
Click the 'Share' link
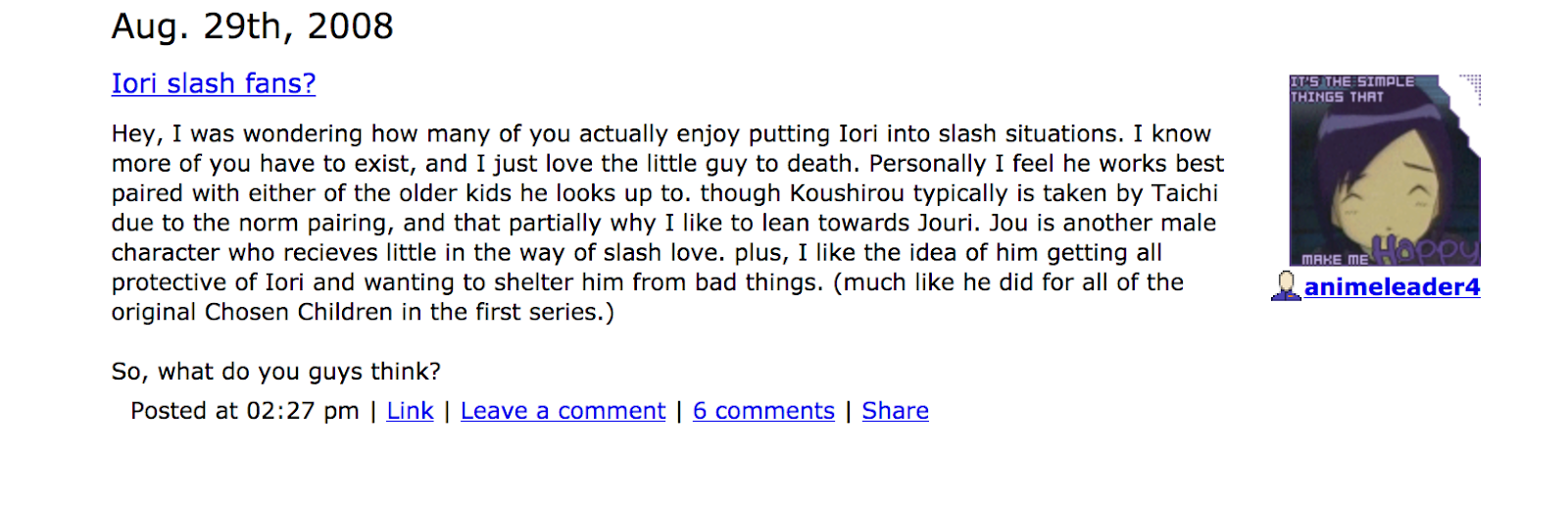[x=895, y=411]
